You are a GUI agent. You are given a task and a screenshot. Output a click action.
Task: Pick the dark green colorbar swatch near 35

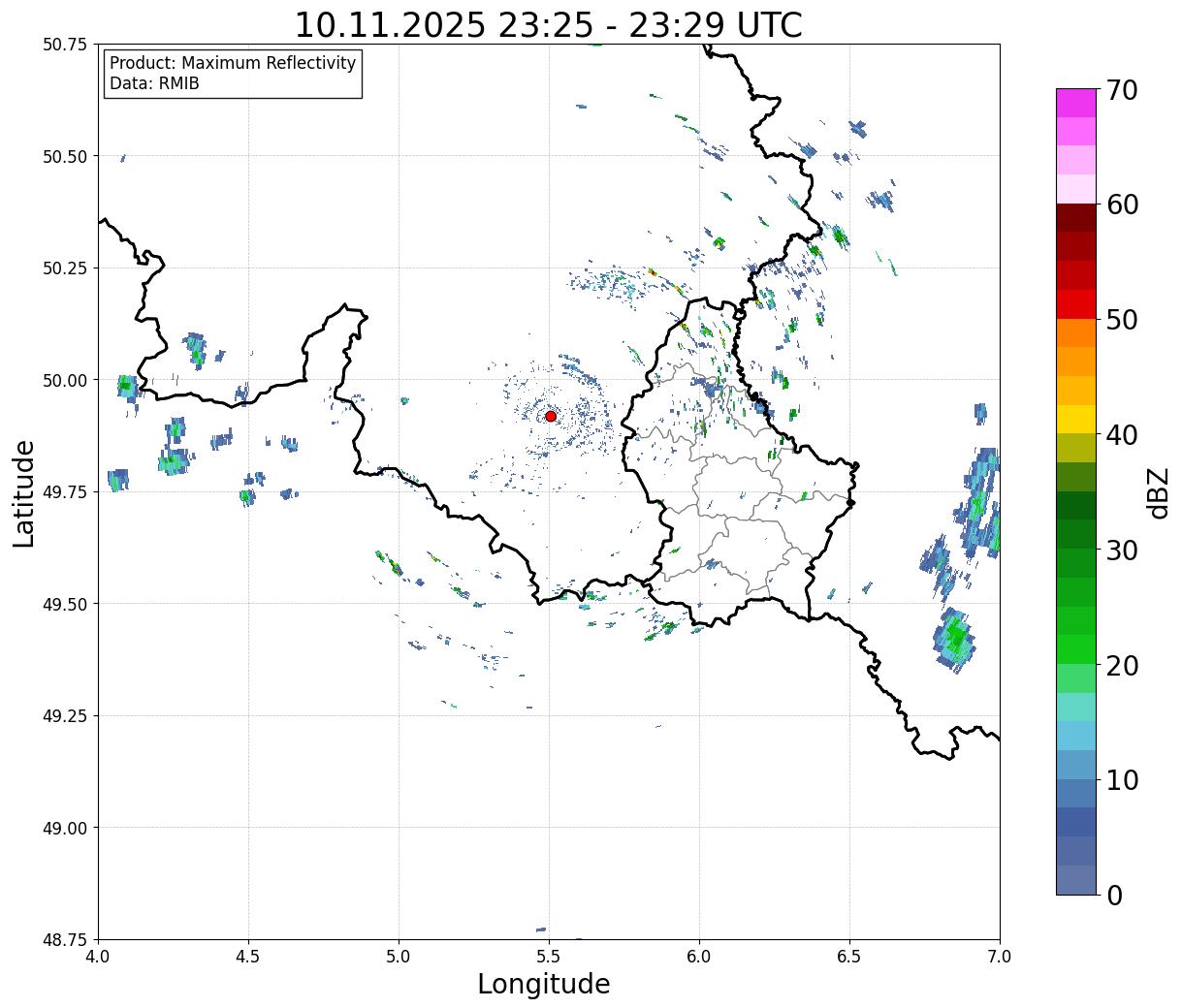pos(1076,506)
